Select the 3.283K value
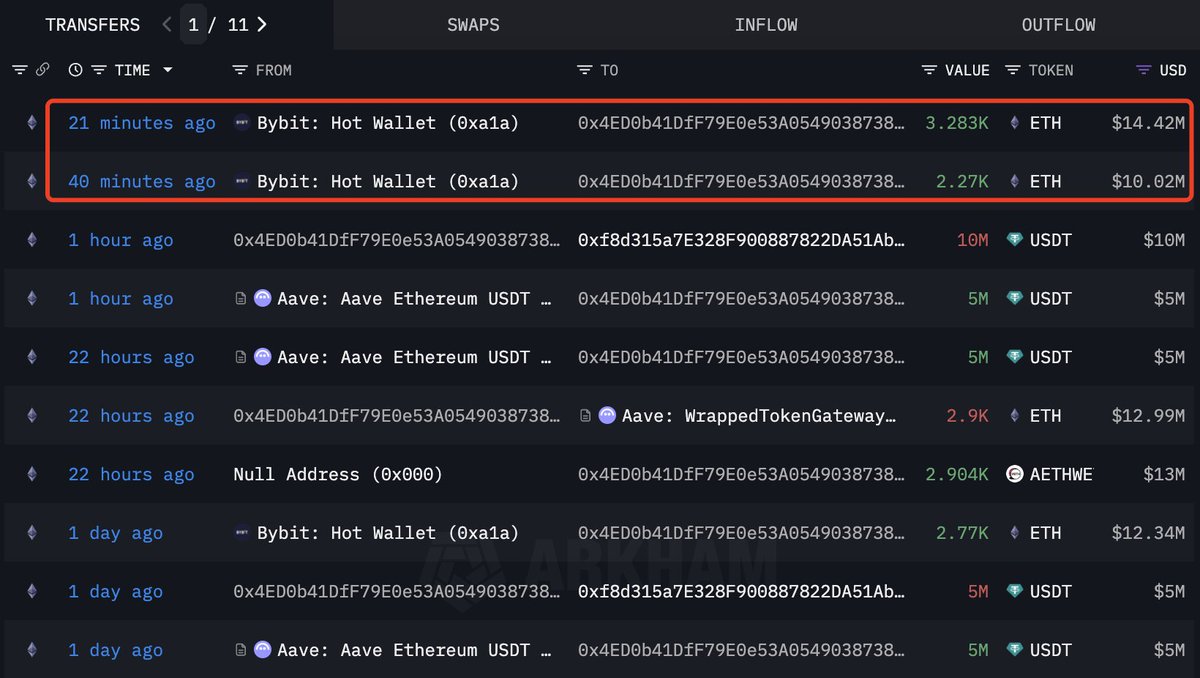The width and height of the screenshot is (1200, 678). coord(957,123)
